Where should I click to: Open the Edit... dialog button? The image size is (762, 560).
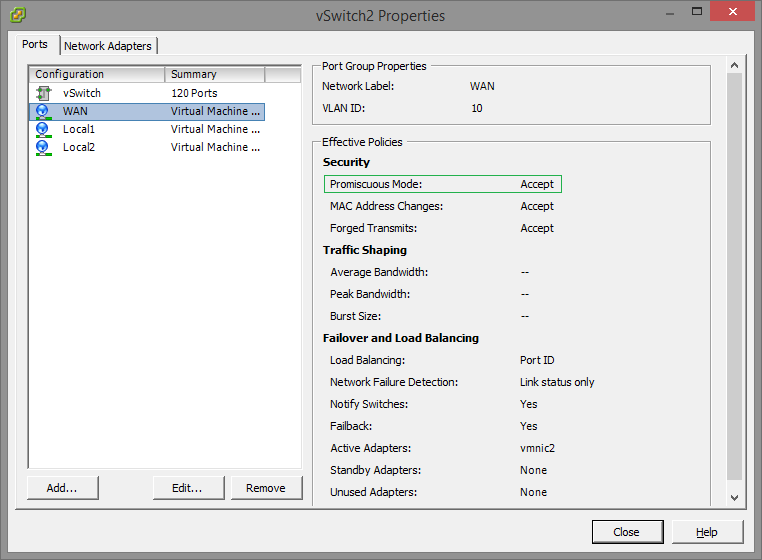click(187, 488)
